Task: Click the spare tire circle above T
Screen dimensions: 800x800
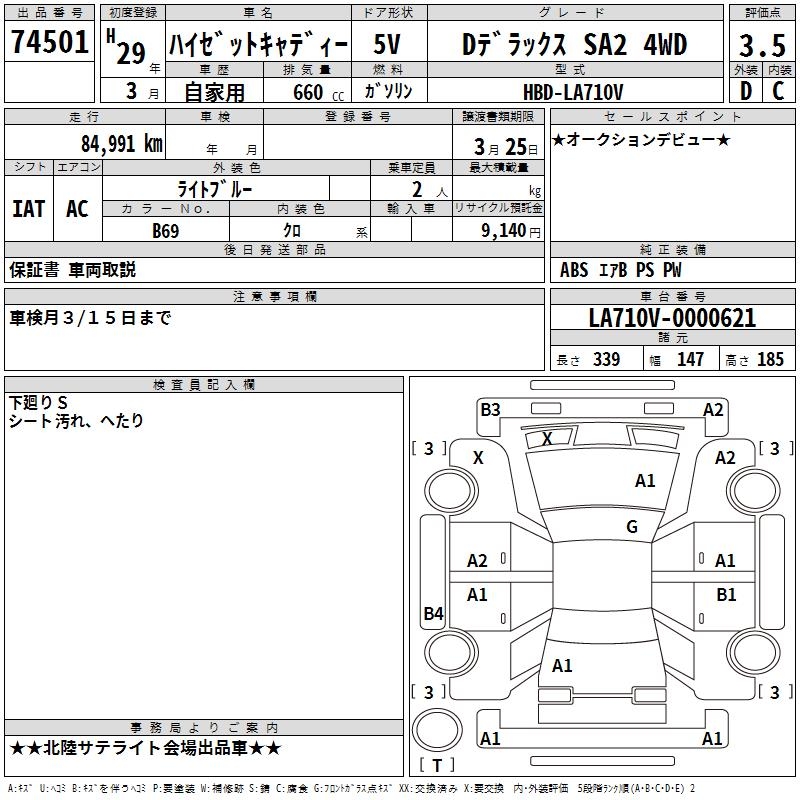Action: [x=437, y=730]
